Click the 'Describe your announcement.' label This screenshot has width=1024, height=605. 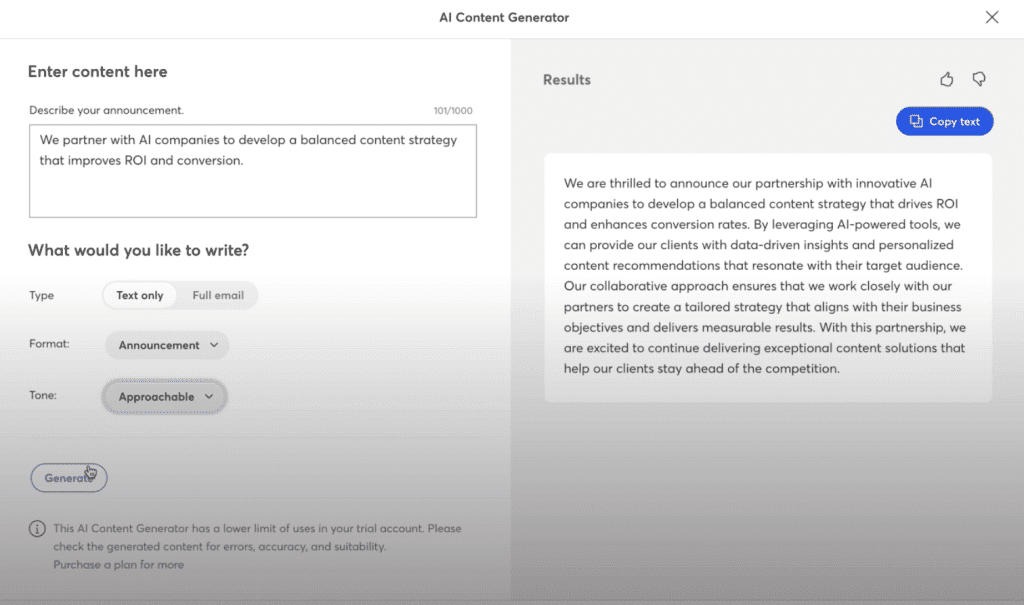point(106,110)
